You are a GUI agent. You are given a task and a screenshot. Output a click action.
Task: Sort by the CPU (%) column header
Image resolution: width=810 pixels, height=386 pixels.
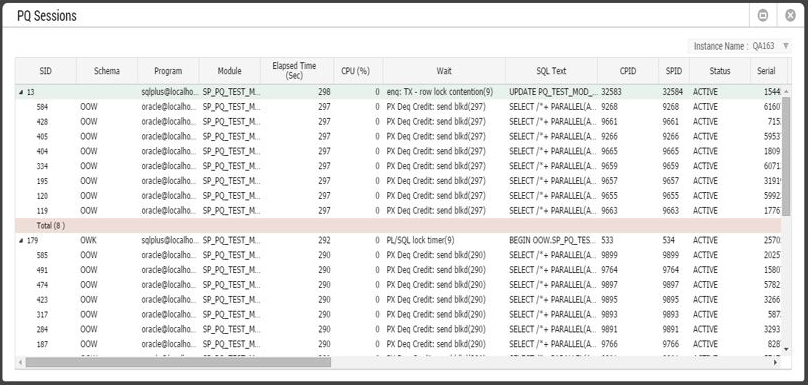coord(358,71)
